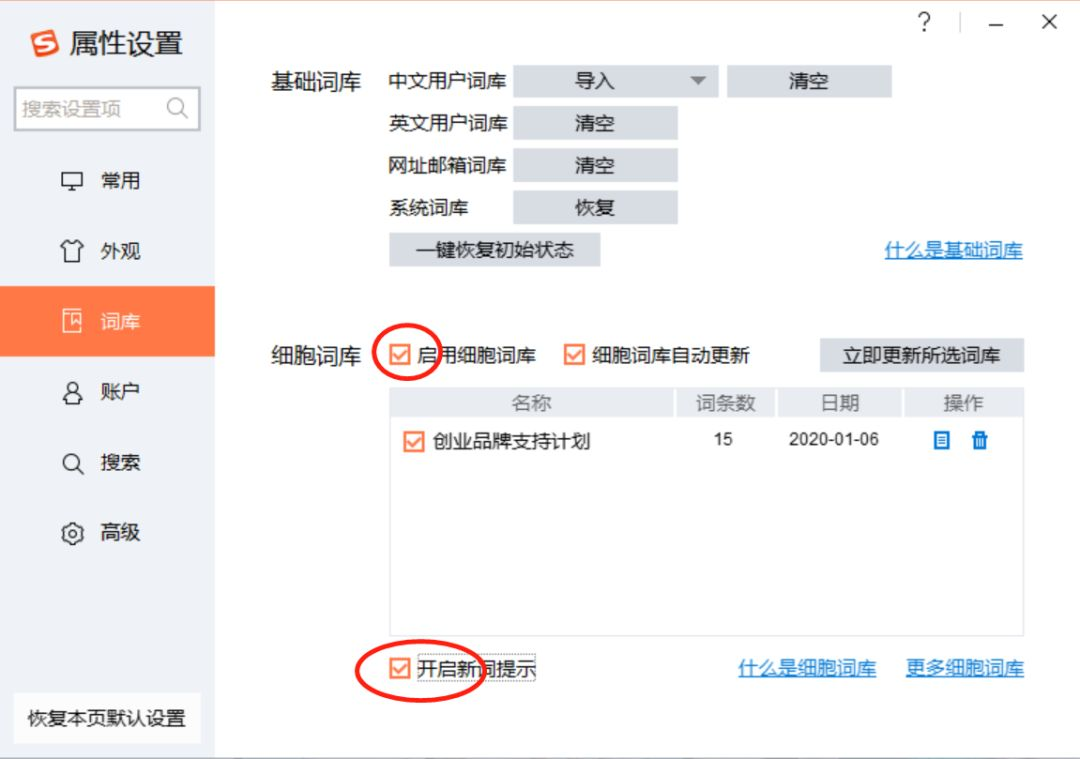Click 恢复本页默认设置 button
The height and width of the screenshot is (759, 1080).
pyautogui.click(x=107, y=718)
